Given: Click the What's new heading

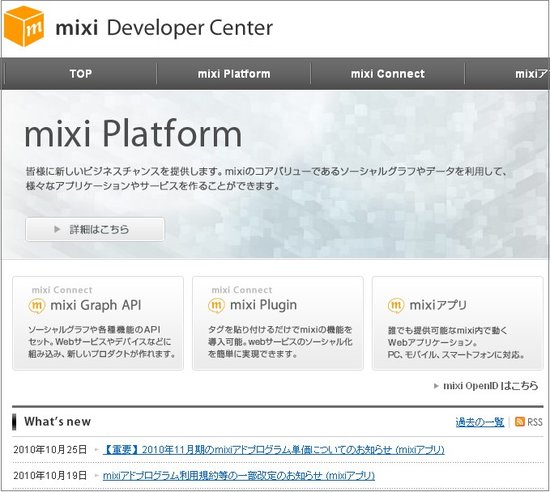Looking at the screenshot, I should [58, 422].
